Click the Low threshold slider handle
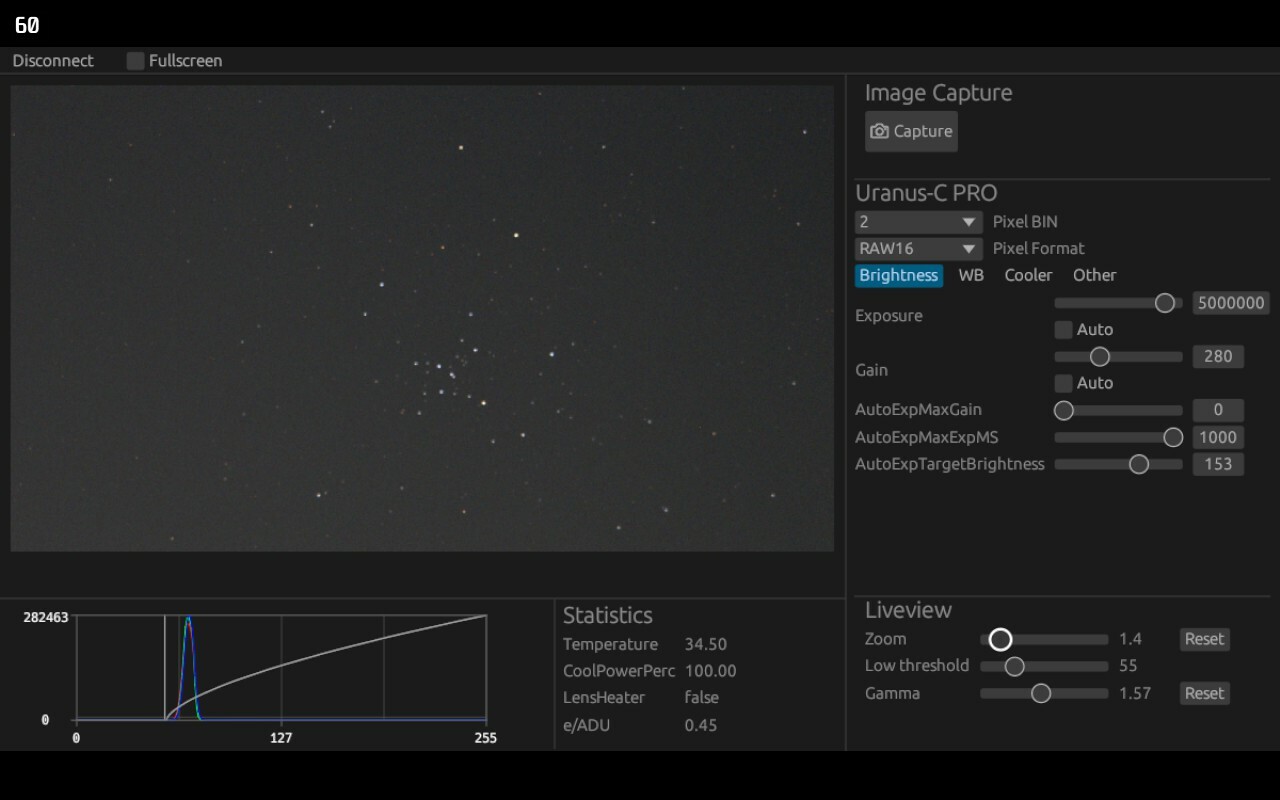Viewport: 1280px width, 800px height. tap(1016, 665)
